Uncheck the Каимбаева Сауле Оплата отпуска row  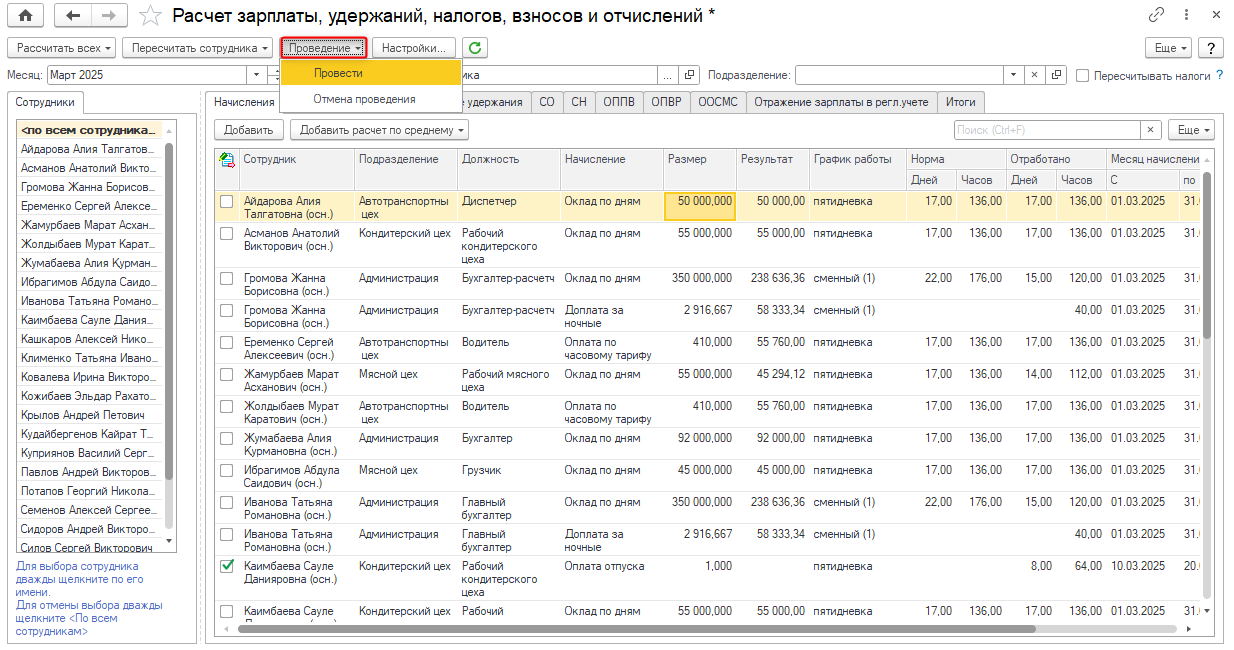227,567
